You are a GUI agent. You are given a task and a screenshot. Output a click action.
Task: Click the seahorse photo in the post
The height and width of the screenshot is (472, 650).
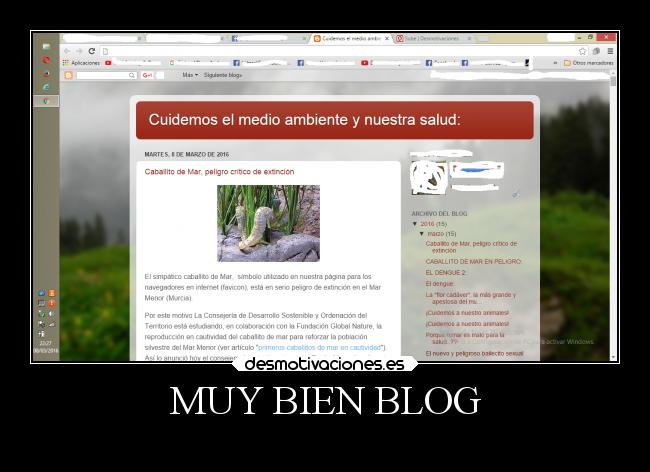tap(268, 223)
